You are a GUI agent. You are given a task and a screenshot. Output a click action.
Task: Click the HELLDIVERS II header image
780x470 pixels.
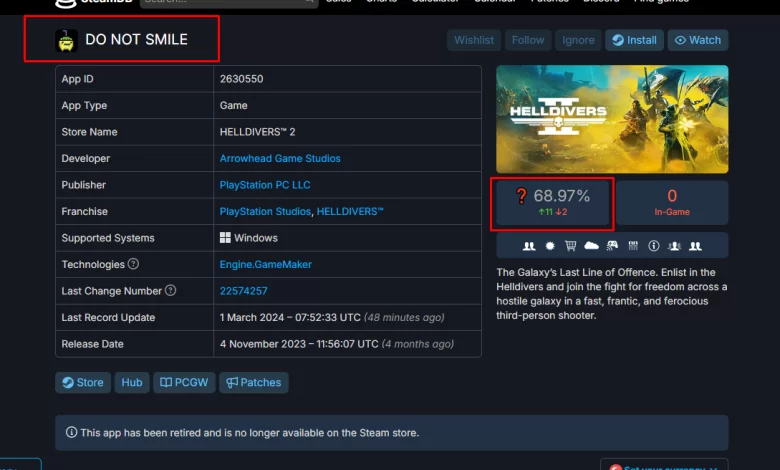point(612,119)
